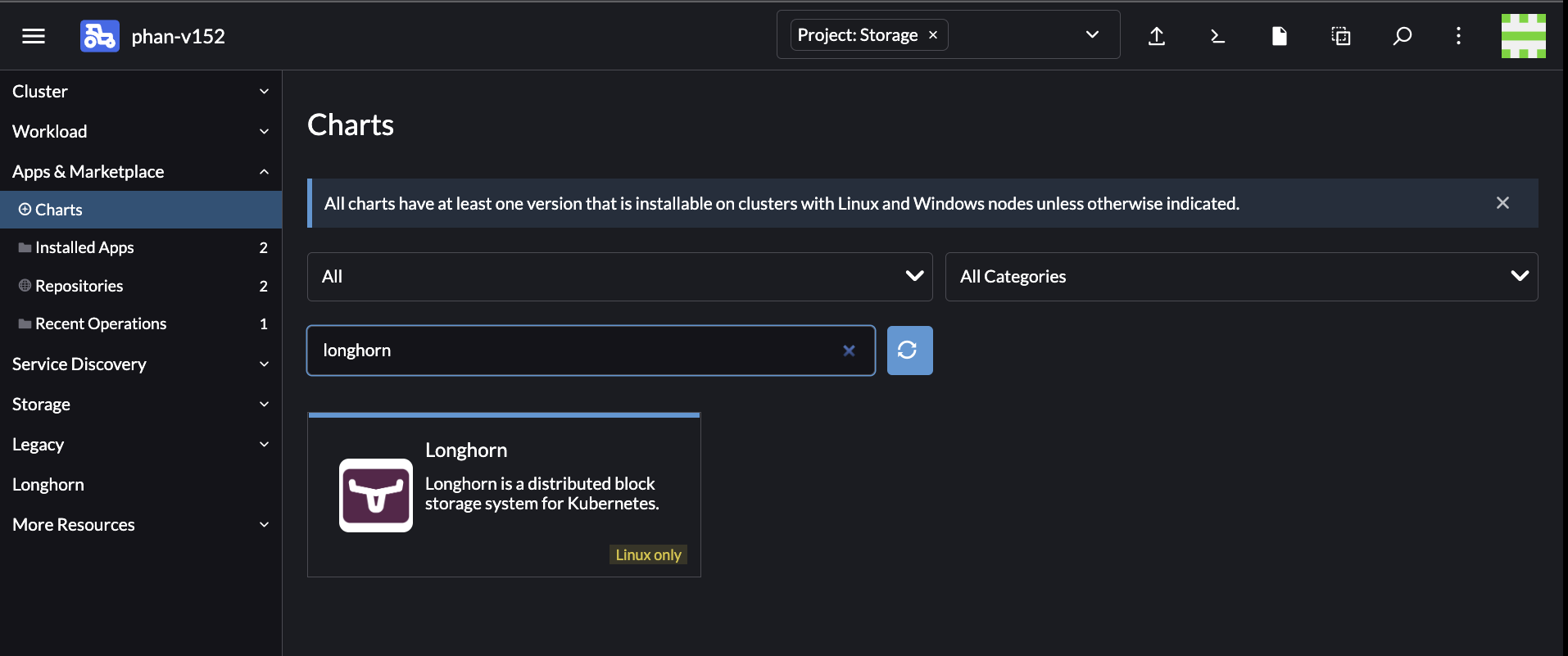Image resolution: width=1568 pixels, height=656 pixels.
Task: Open the Longhorn chart card
Action: 504,495
